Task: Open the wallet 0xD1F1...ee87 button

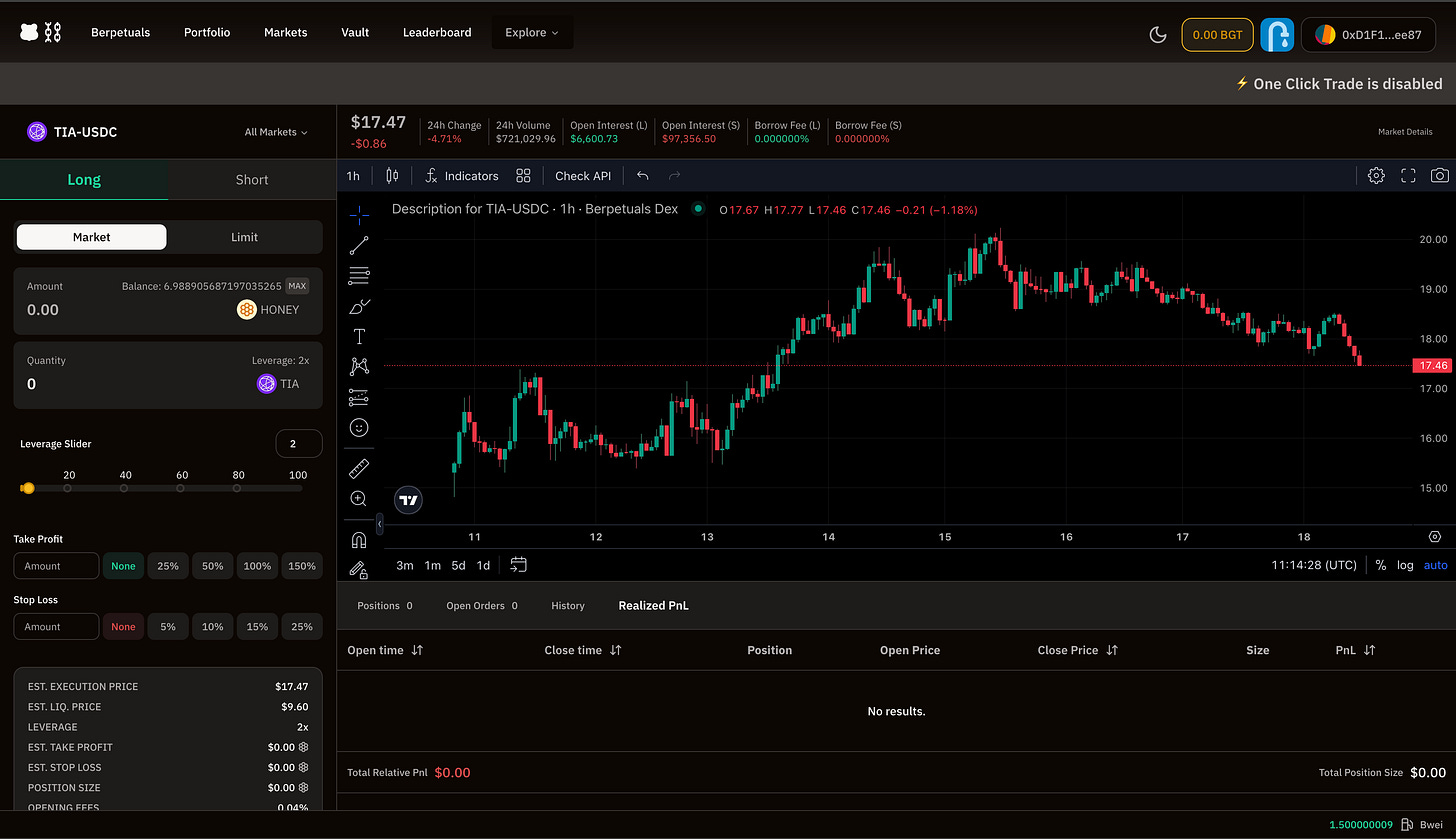Action: (x=1368, y=34)
